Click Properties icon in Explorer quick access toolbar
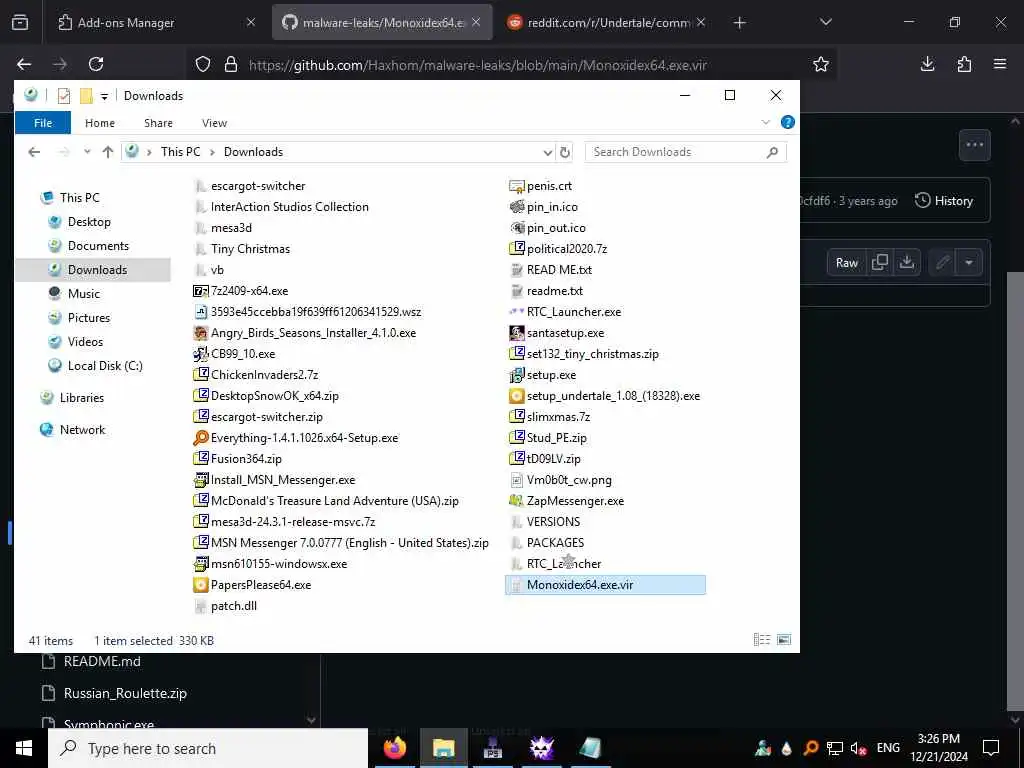Image resolution: width=1024 pixels, height=768 pixels. click(x=63, y=96)
